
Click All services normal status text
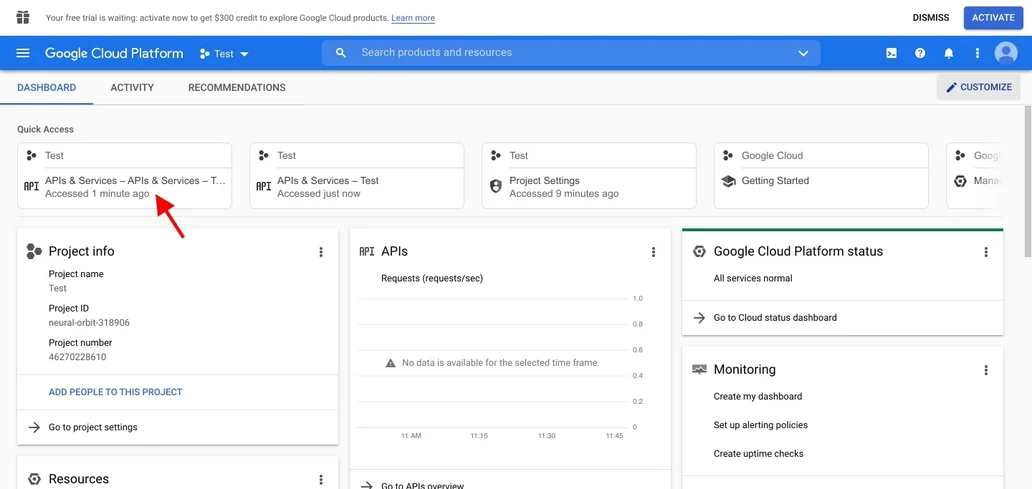(753, 278)
